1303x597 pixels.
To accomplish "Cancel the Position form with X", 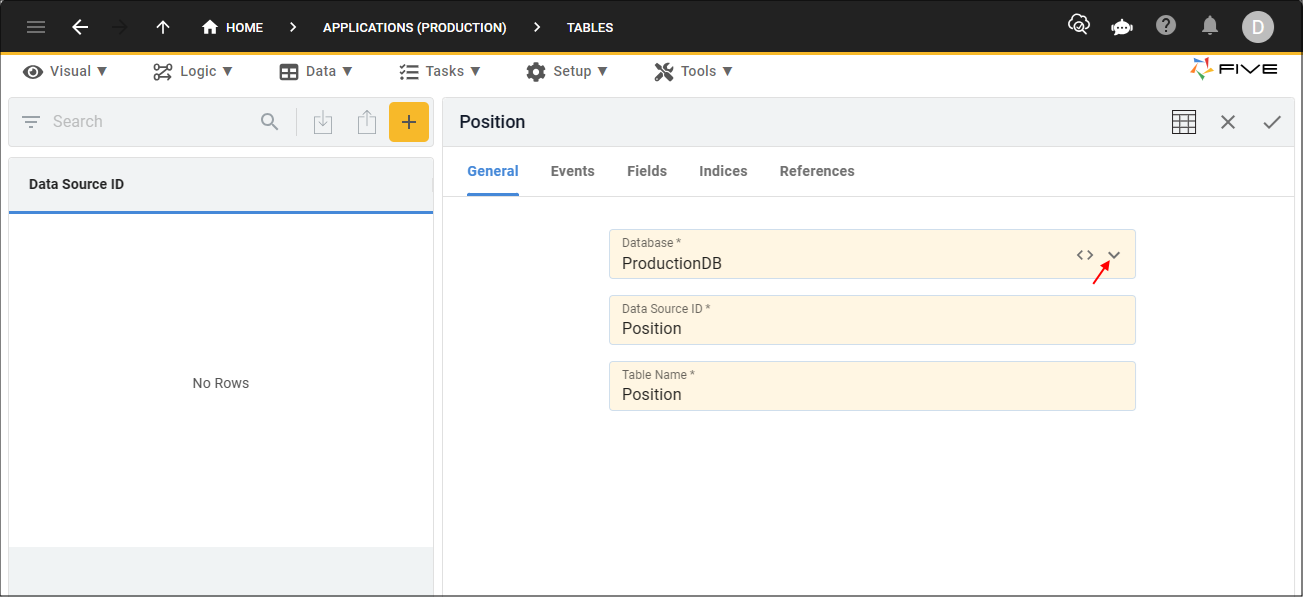I will pos(1228,122).
